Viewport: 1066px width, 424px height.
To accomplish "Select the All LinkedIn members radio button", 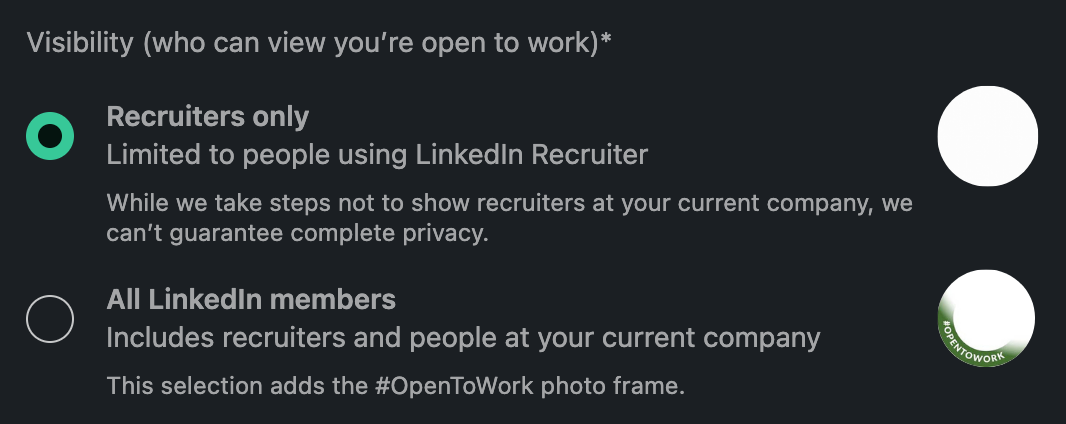I will 50,319.
